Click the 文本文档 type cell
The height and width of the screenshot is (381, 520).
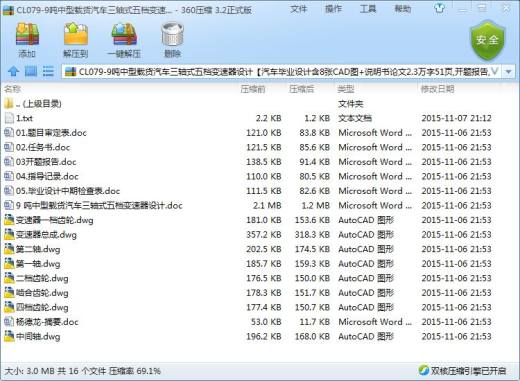tap(355, 118)
